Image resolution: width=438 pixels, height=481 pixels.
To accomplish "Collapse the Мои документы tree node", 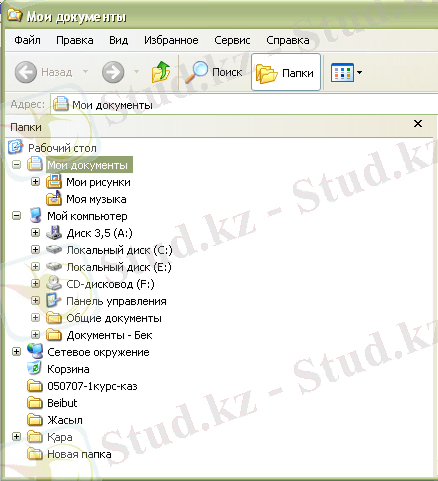I will (16, 165).
